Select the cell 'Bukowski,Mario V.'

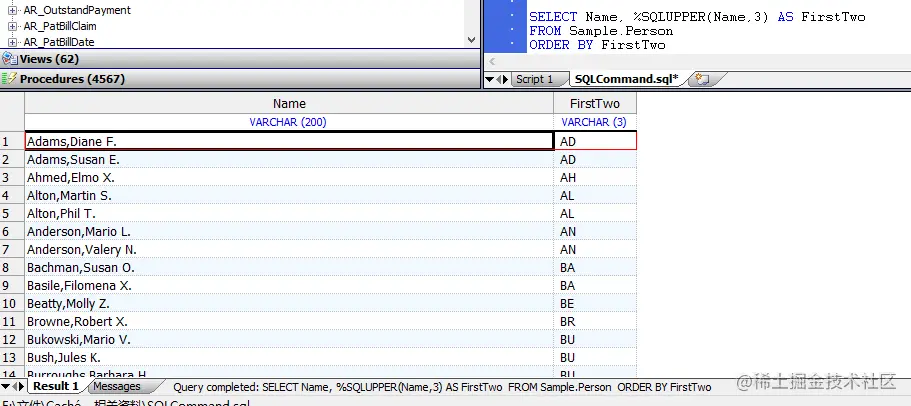click(x=289, y=340)
